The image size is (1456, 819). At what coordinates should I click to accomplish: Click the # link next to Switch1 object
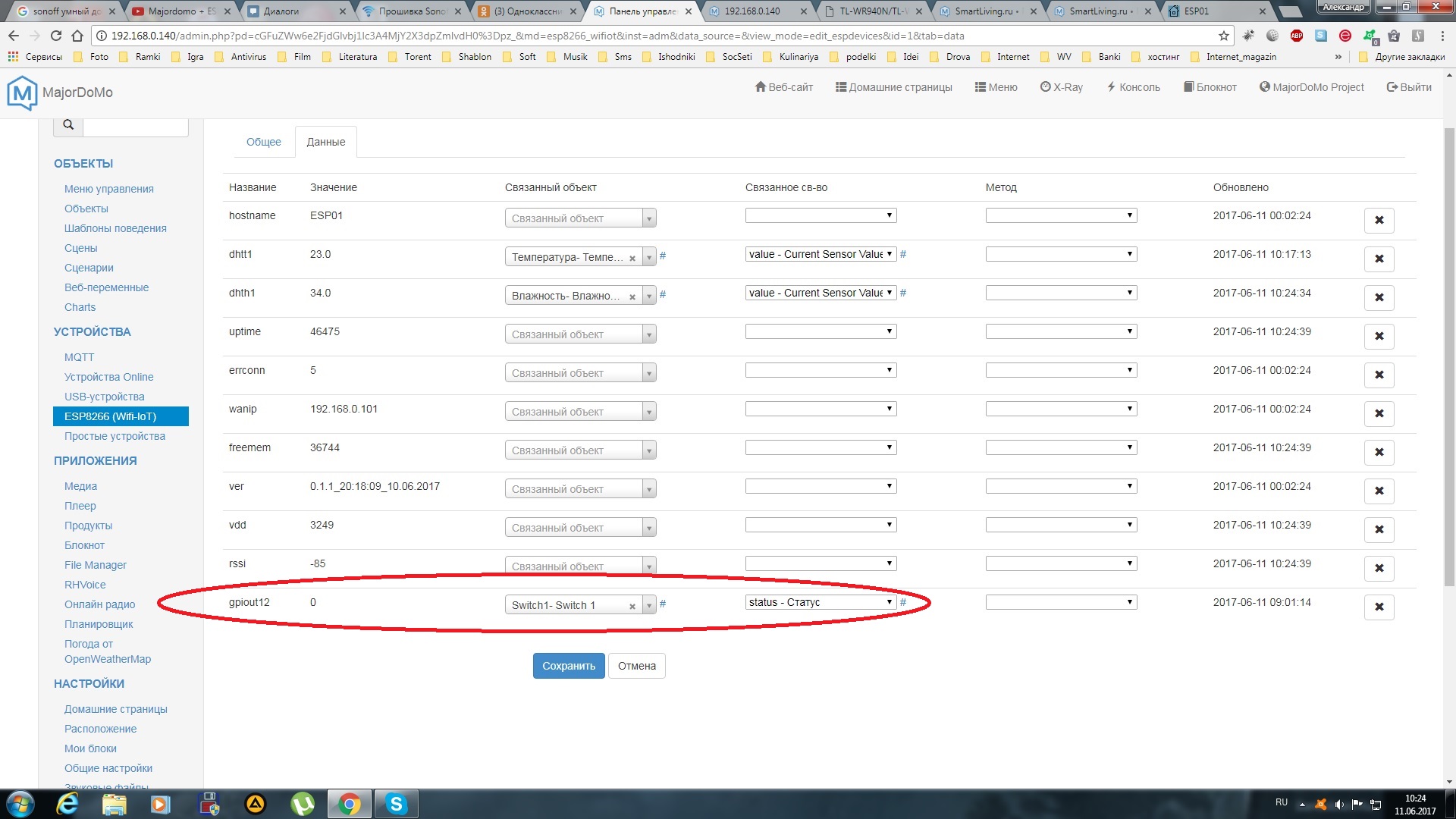click(663, 604)
